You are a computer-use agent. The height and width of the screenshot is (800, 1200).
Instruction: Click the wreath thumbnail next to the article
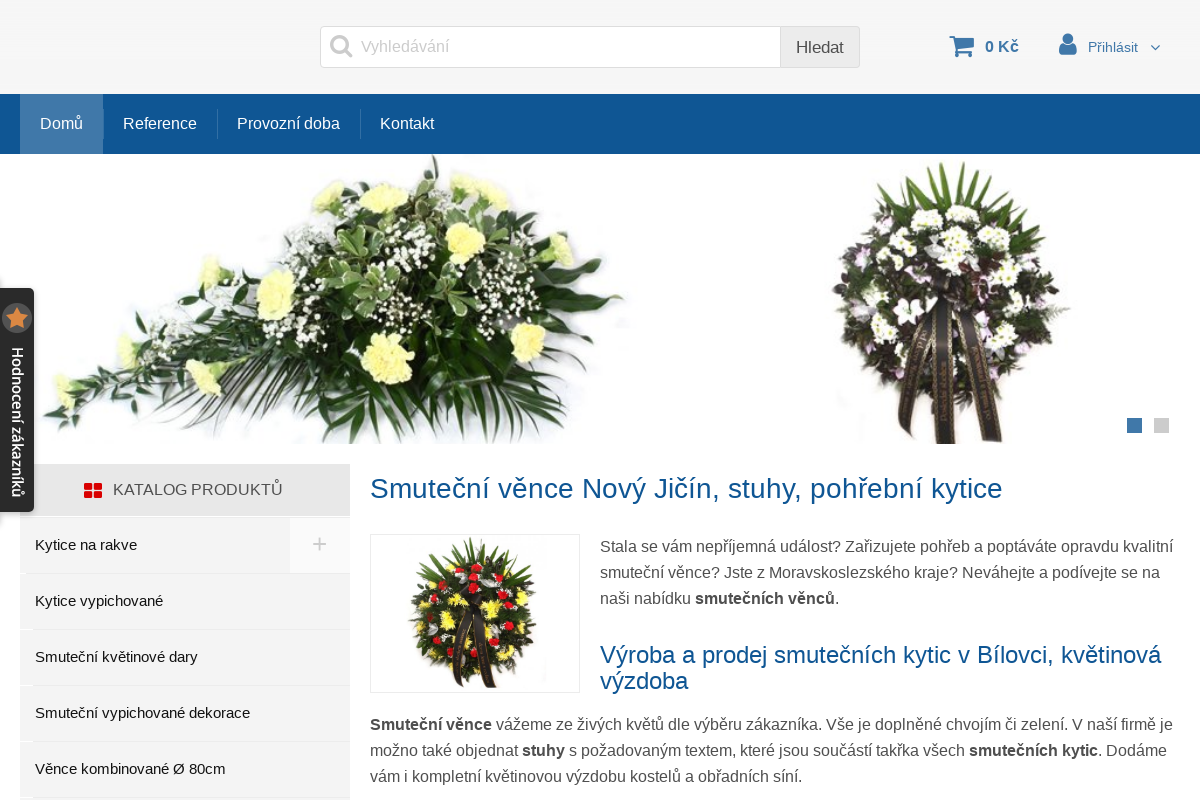pyautogui.click(x=475, y=613)
